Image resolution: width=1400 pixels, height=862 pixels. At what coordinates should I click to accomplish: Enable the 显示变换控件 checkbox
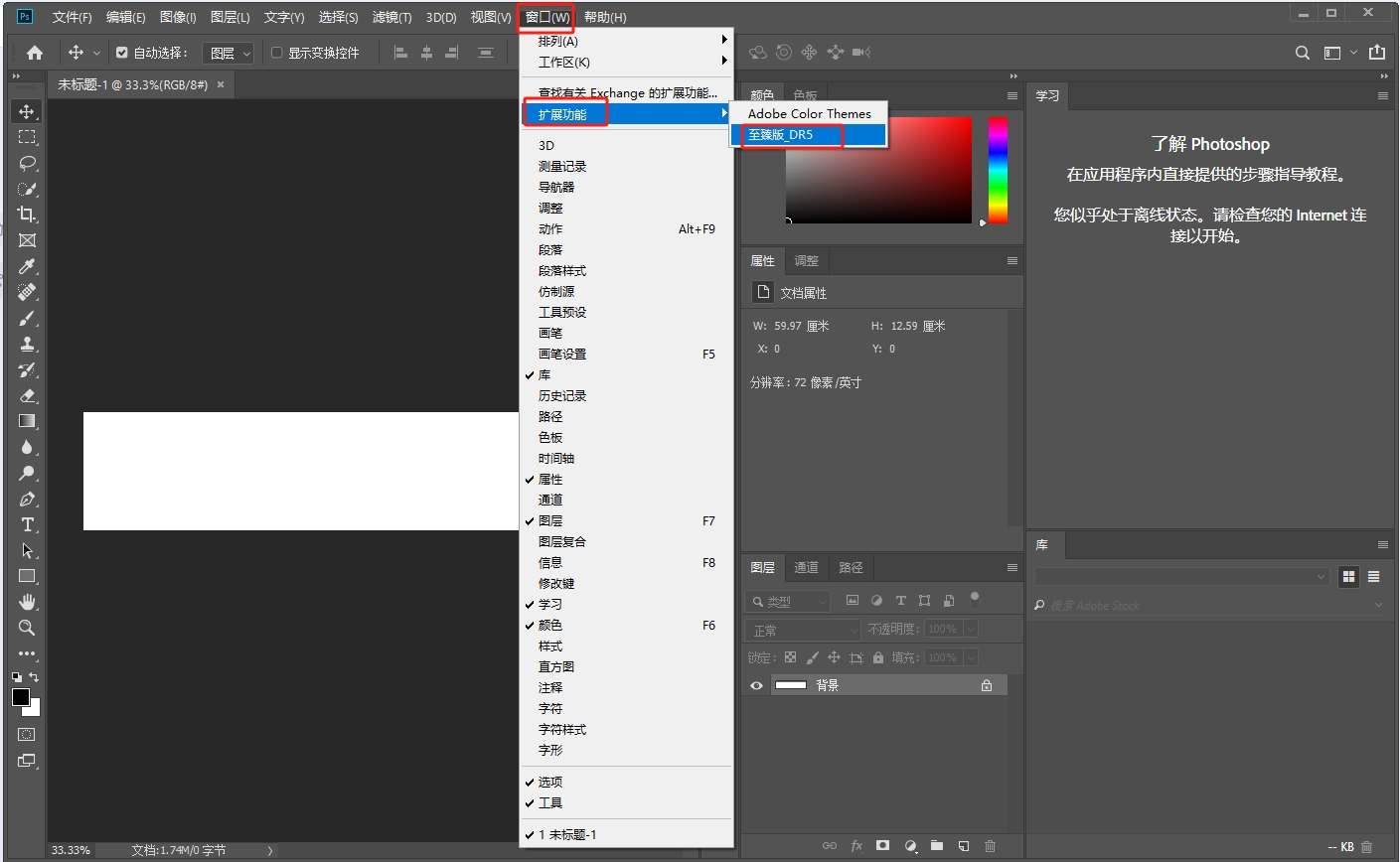point(277,53)
